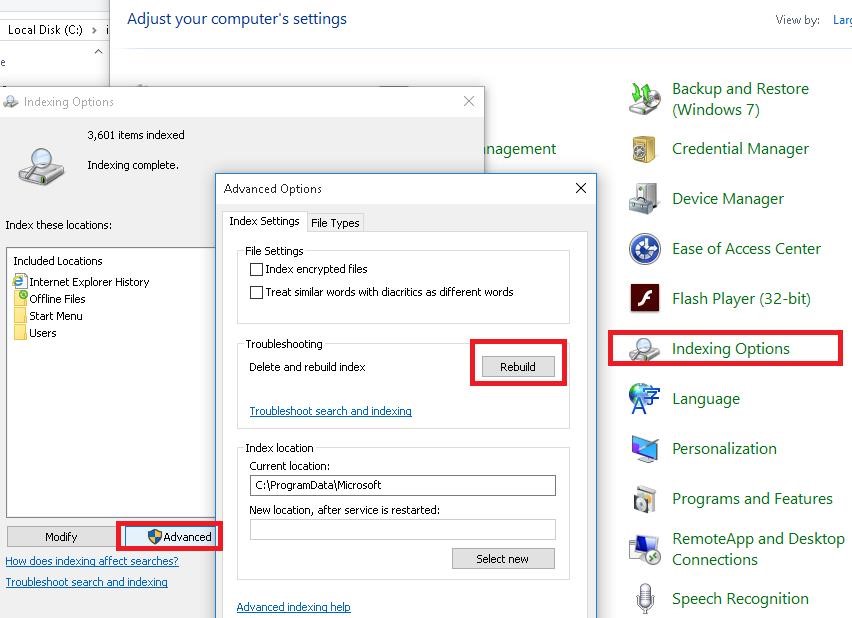Image resolution: width=852 pixels, height=618 pixels.
Task: Open the Flash Player icon
Action: pyautogui.click(x=644, y=299)
